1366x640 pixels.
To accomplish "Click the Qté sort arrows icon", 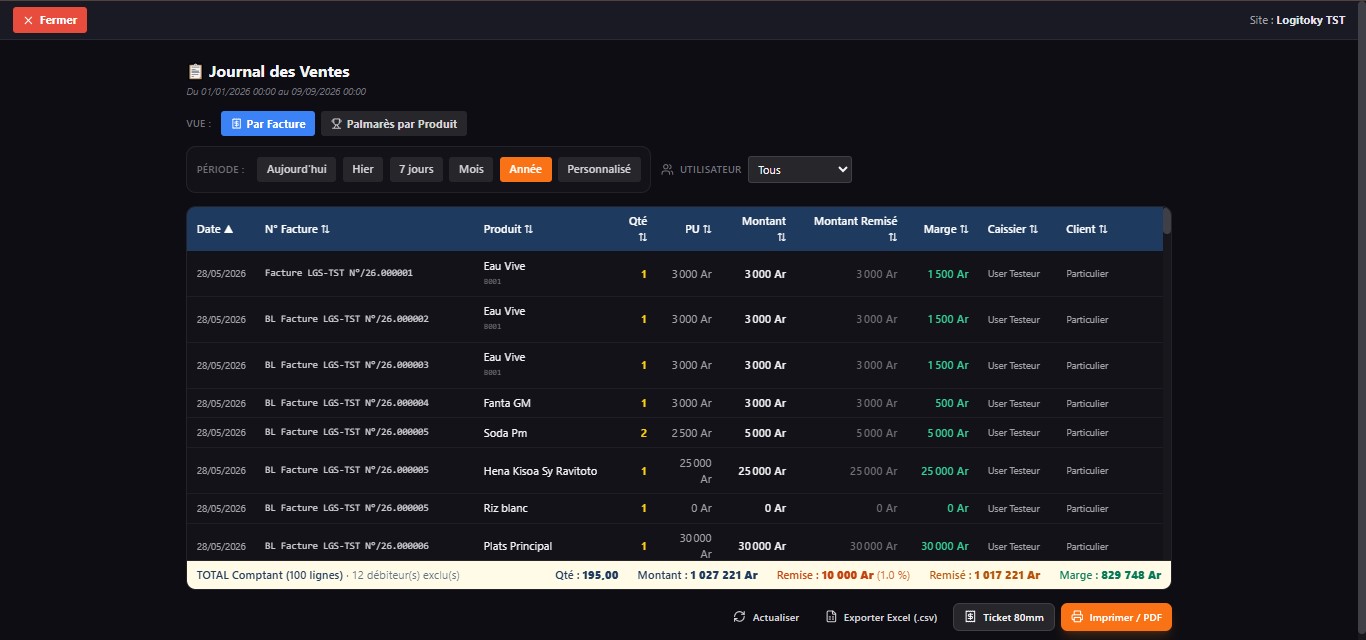I will click(642, 237).
